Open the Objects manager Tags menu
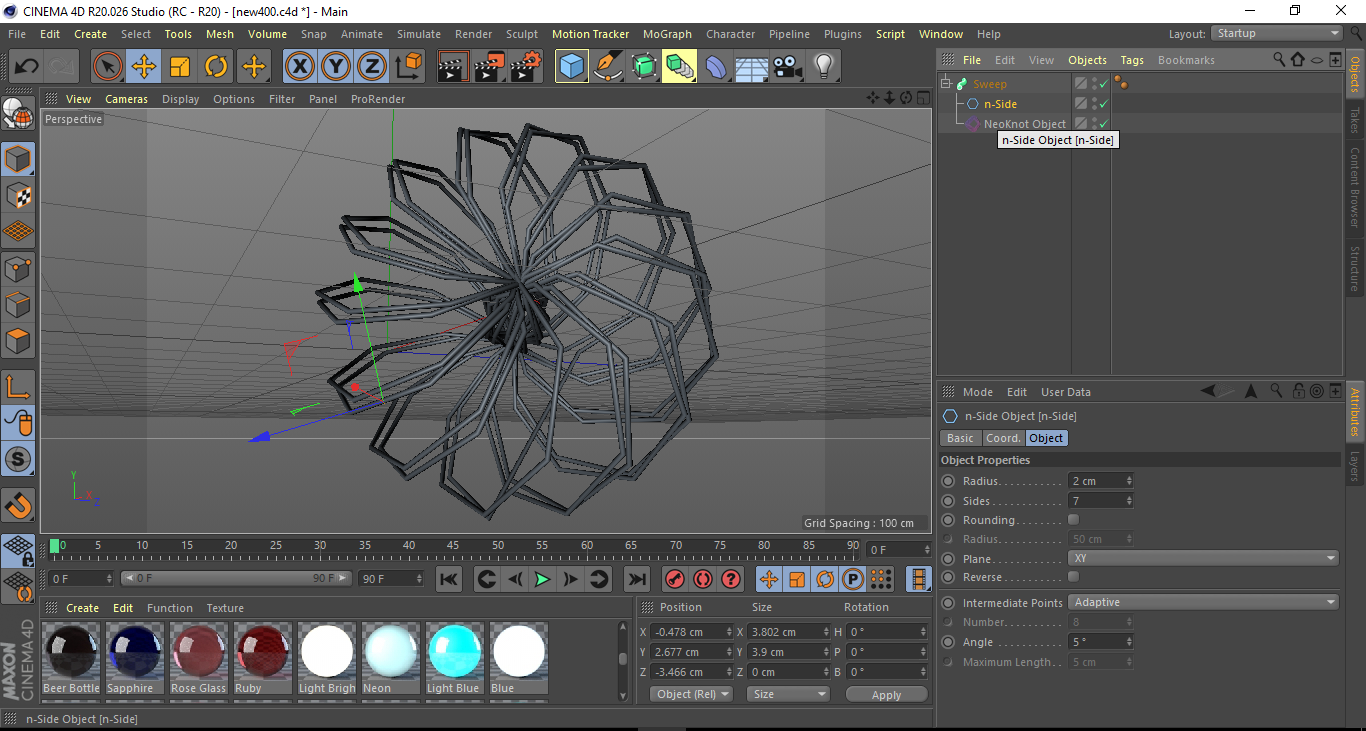 point(1132,60)
